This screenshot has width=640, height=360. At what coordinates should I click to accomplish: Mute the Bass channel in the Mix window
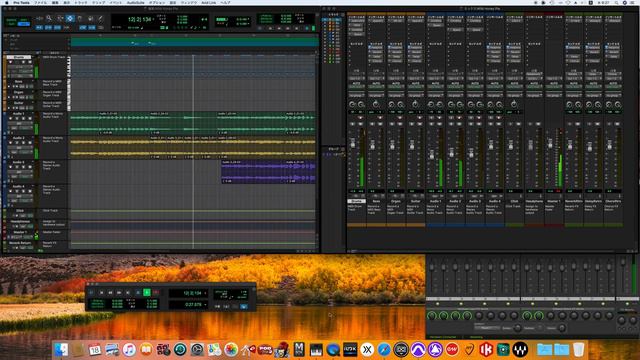coord(380,124)
